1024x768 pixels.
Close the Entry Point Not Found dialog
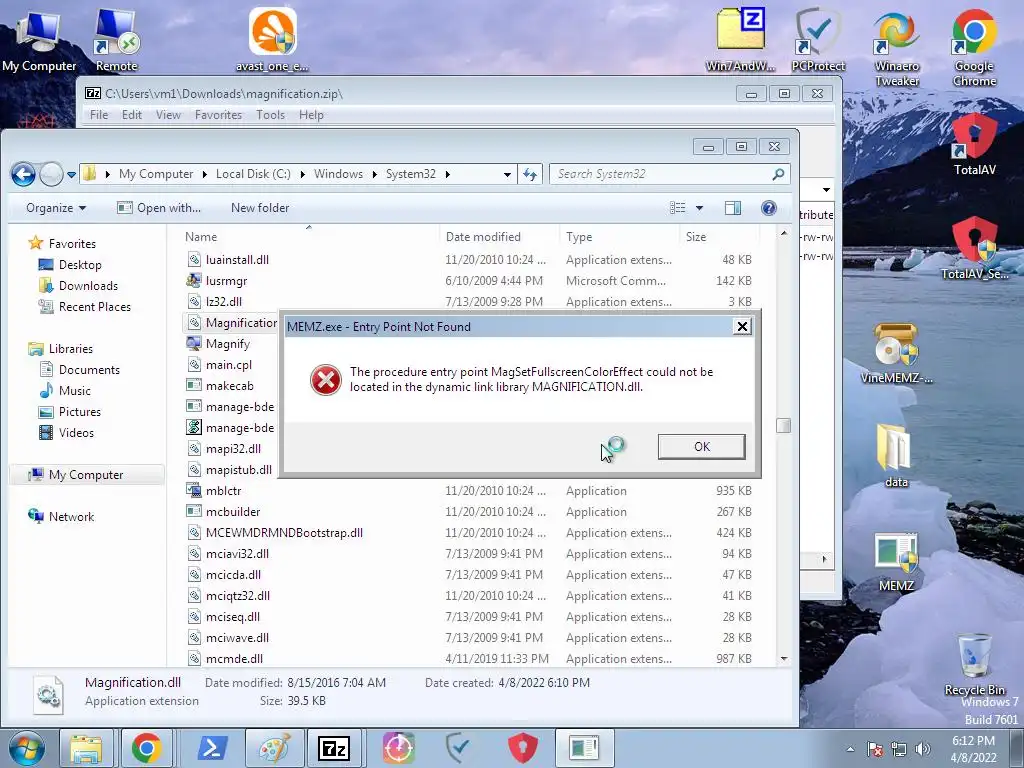(x=742, y=327)
